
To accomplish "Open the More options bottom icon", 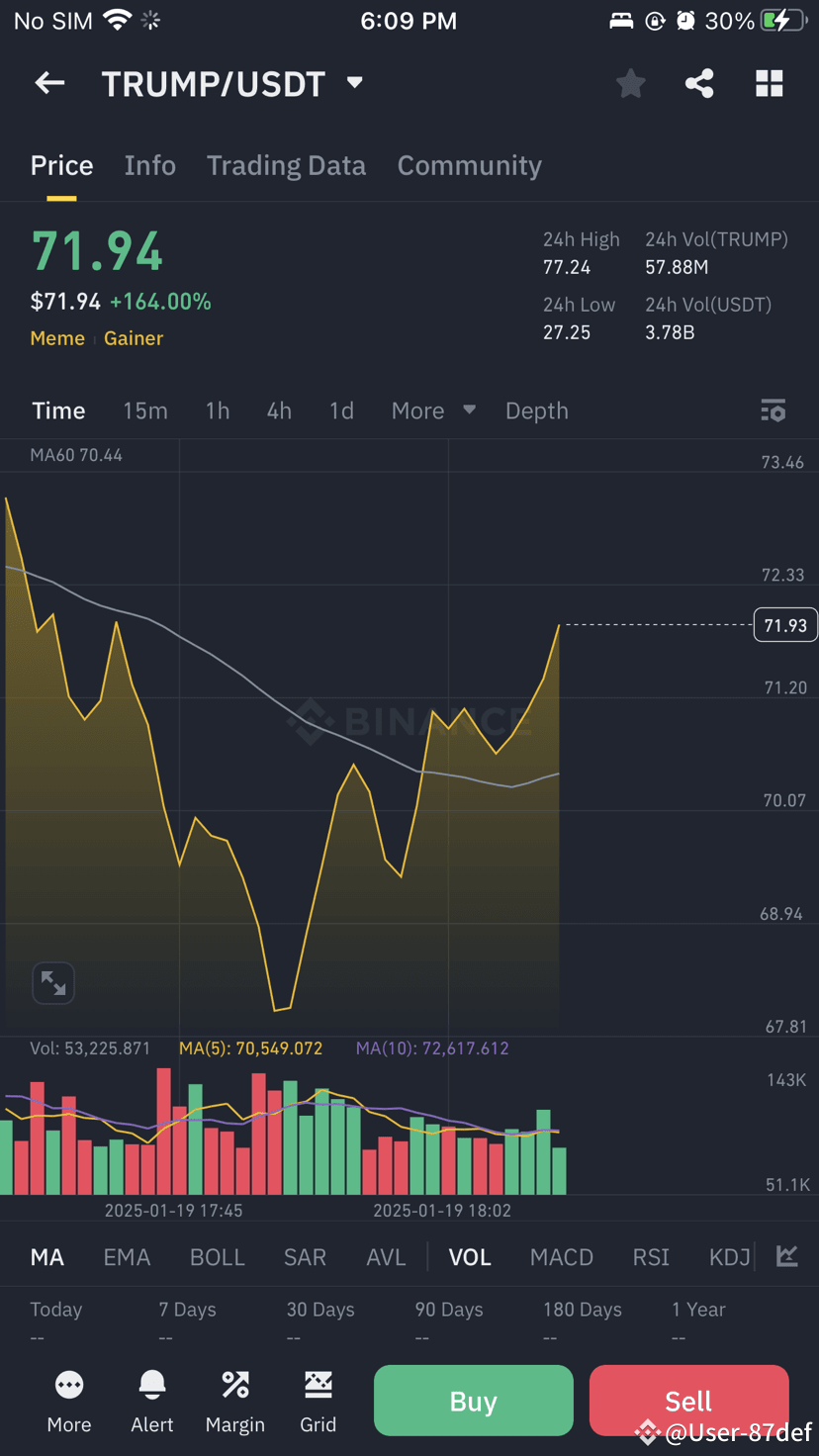I will click(69, 1402).
